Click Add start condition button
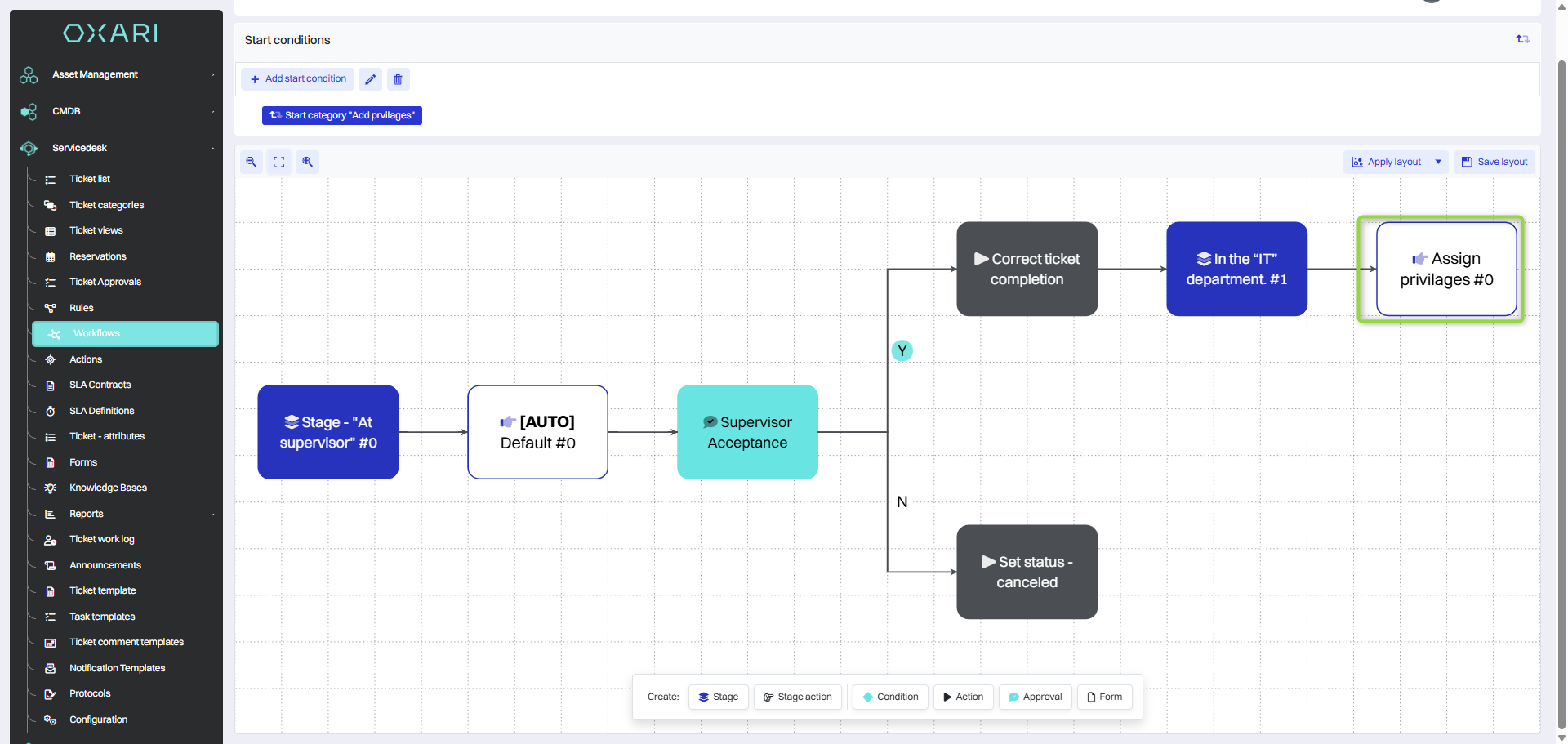Screen dimensions: 1568x744 [x=298, y=79]
